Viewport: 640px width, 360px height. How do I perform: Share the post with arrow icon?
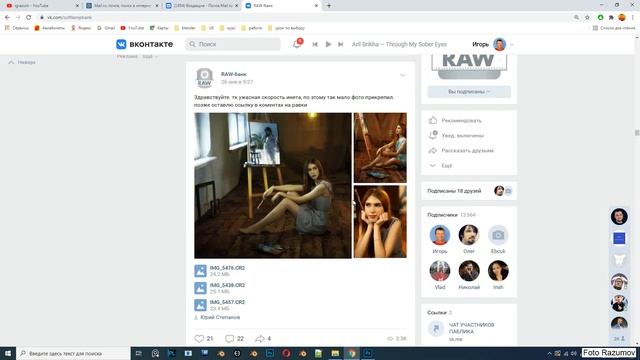(260, 338)
